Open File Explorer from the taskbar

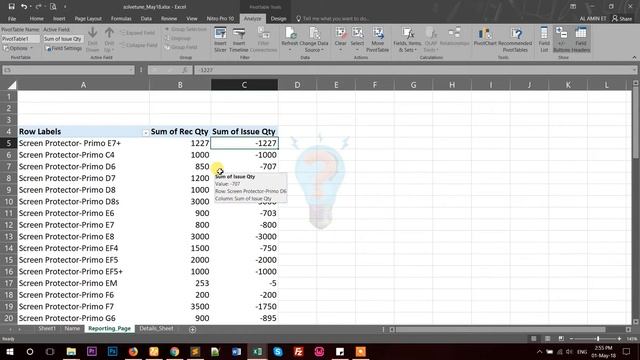tap(71, 351)
